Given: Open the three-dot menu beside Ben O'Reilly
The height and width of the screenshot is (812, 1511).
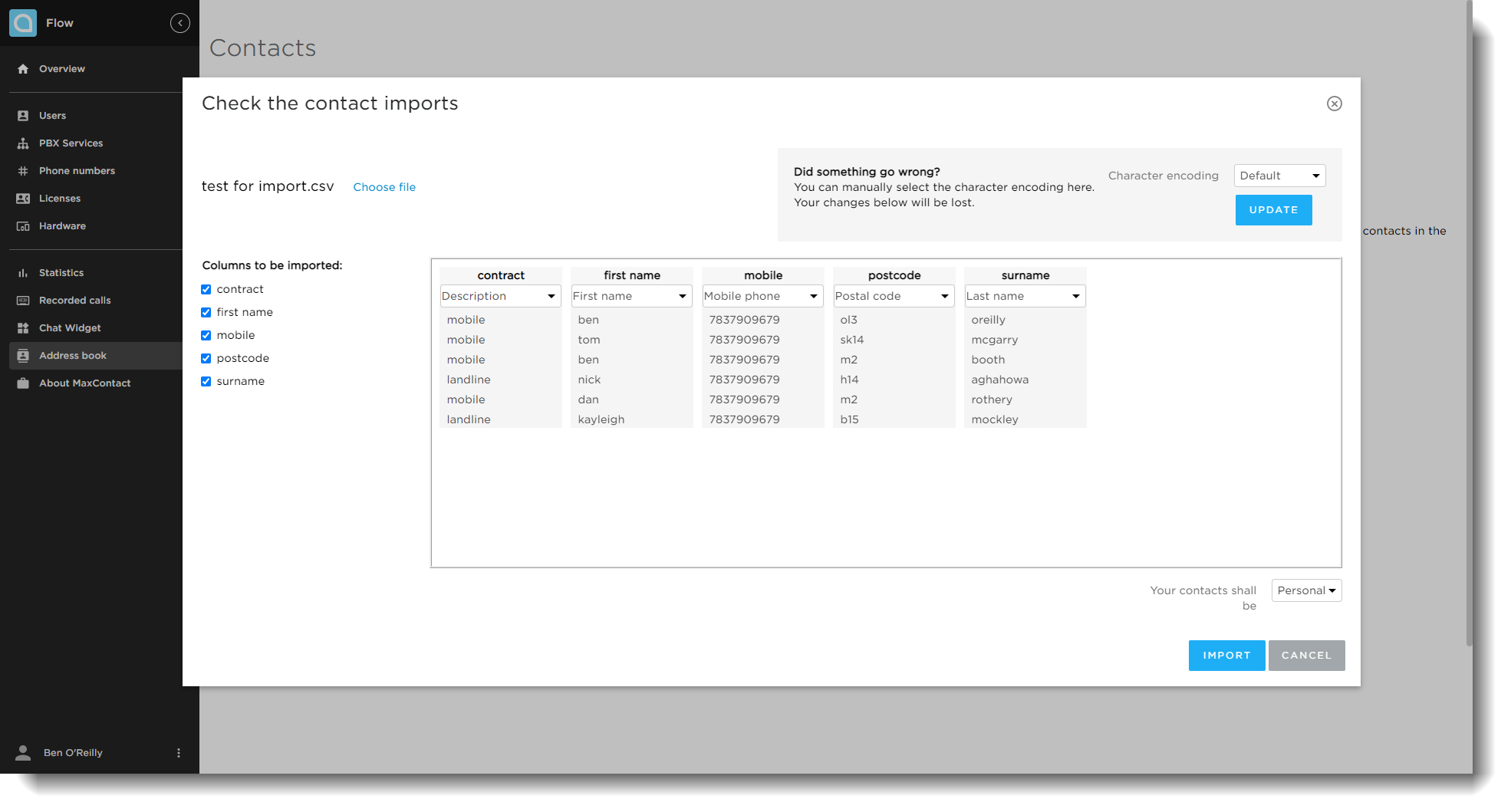Looking at the screenshot, I should (179, 753).
